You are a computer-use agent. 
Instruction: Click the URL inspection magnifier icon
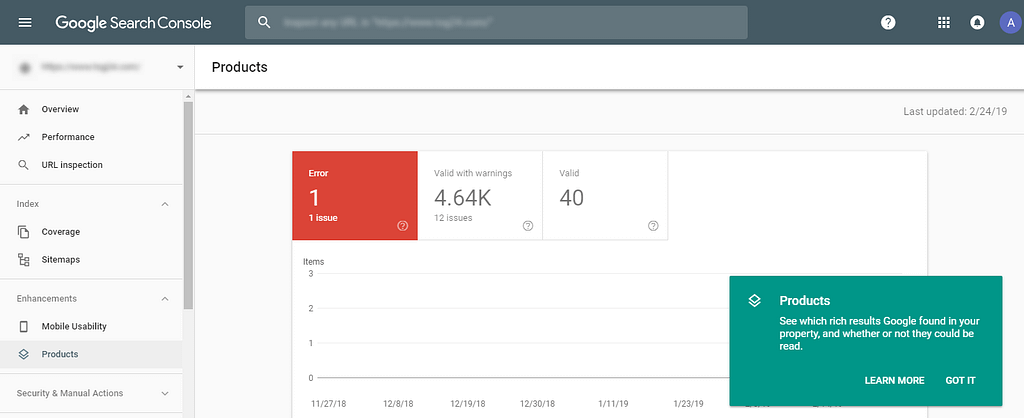(24, 165)
